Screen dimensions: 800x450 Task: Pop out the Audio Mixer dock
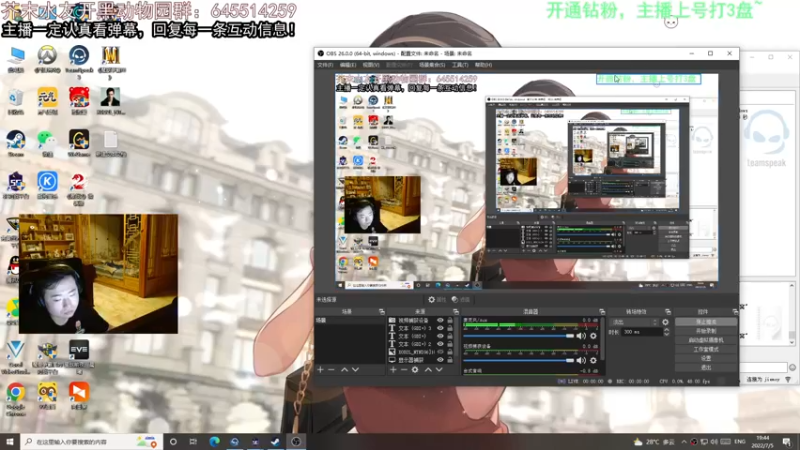pyautogui.click(x=602, y=311)
